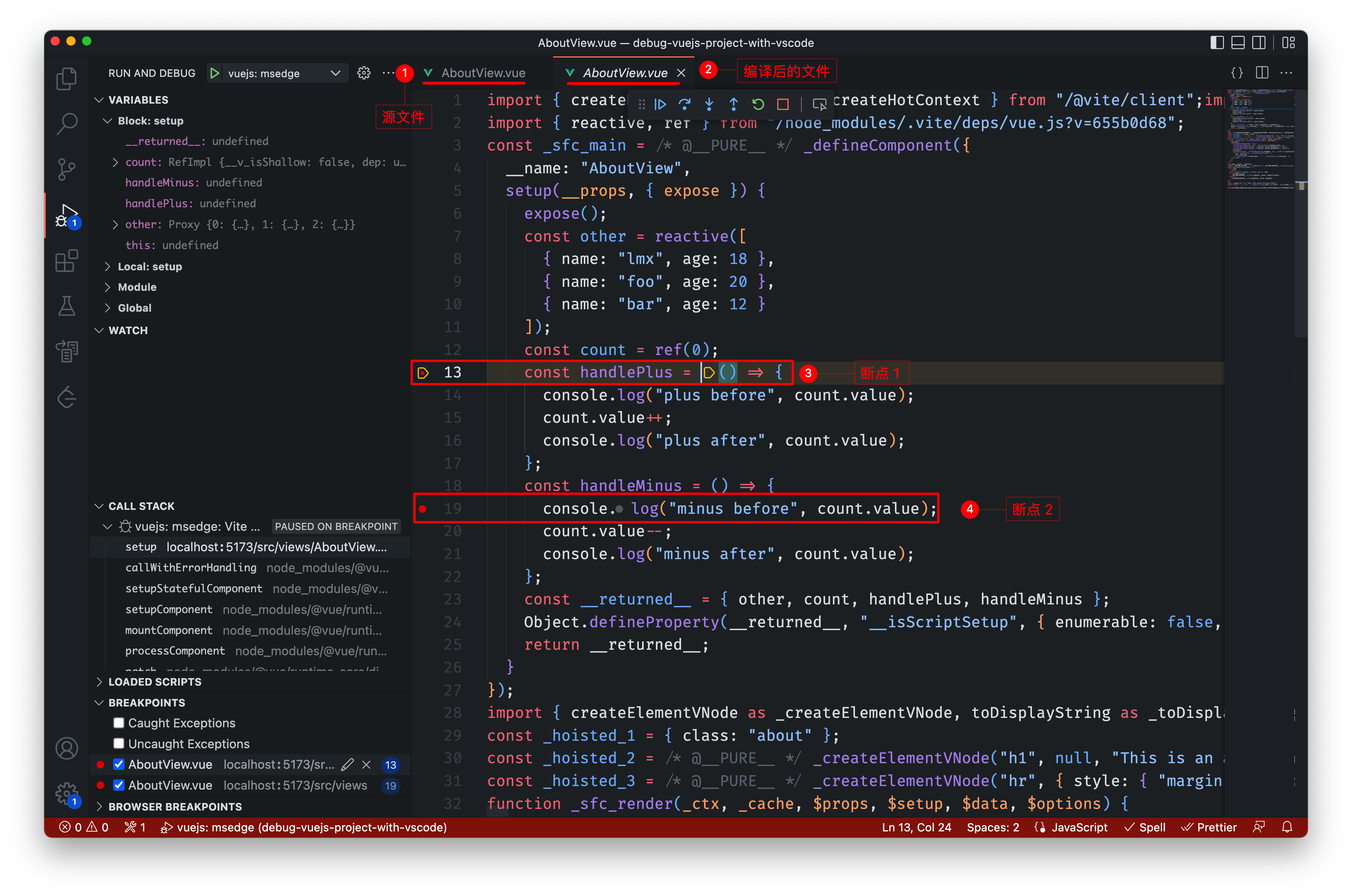This screenshot has width=1352, height=896.
Task: Enable Uncaught Exceptions checkbox
Action: coord(119,744)
